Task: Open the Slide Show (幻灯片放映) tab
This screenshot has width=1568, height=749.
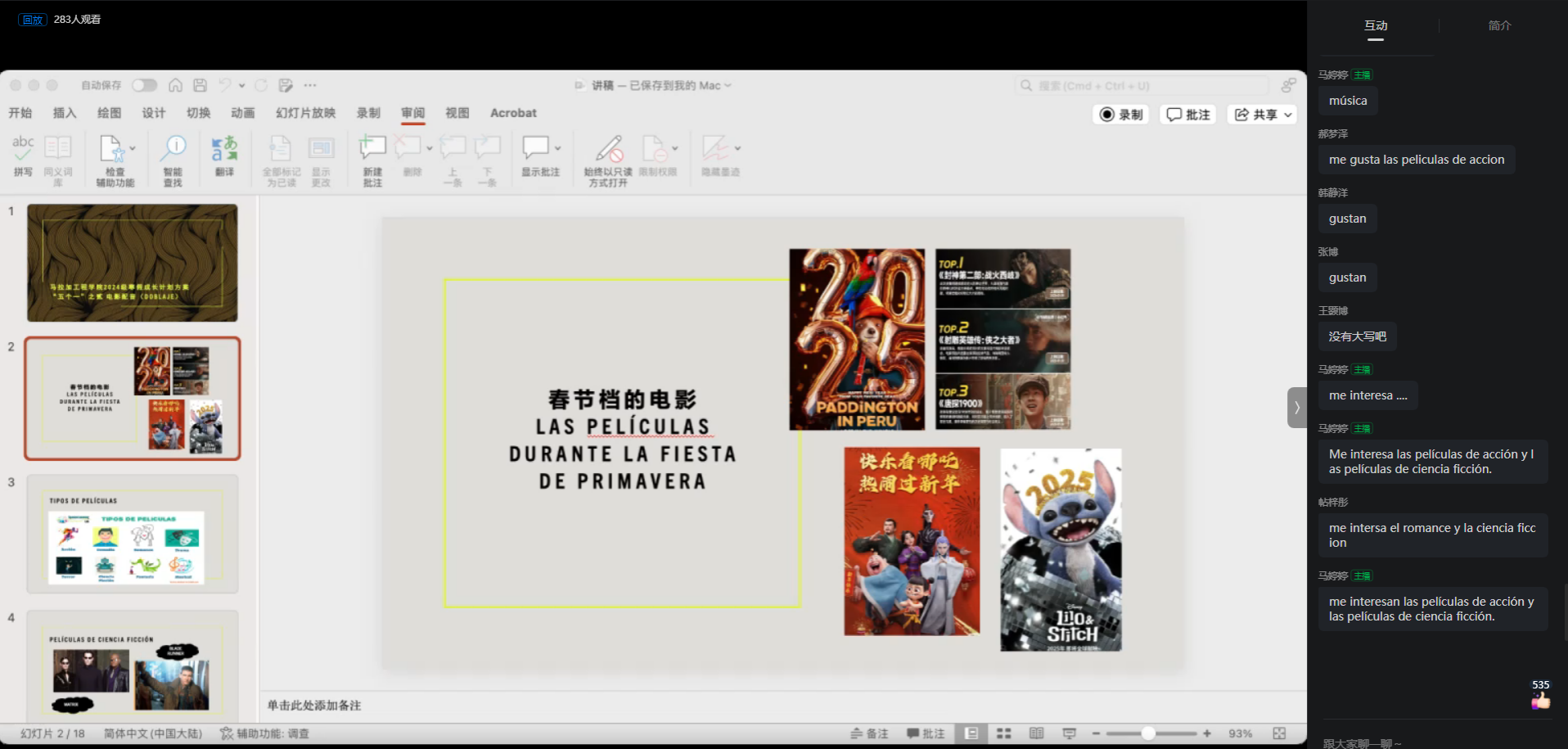Action: [x=305, y=113]
